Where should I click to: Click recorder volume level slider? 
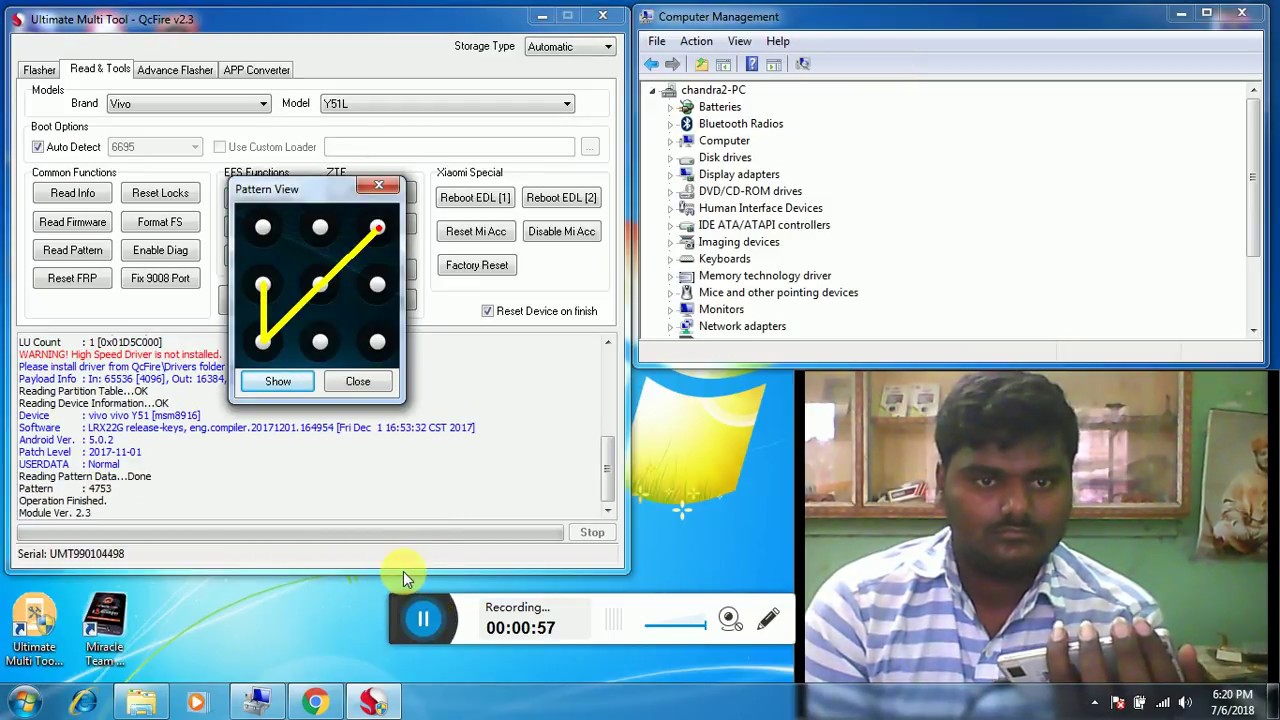click(x=675, y=626)
